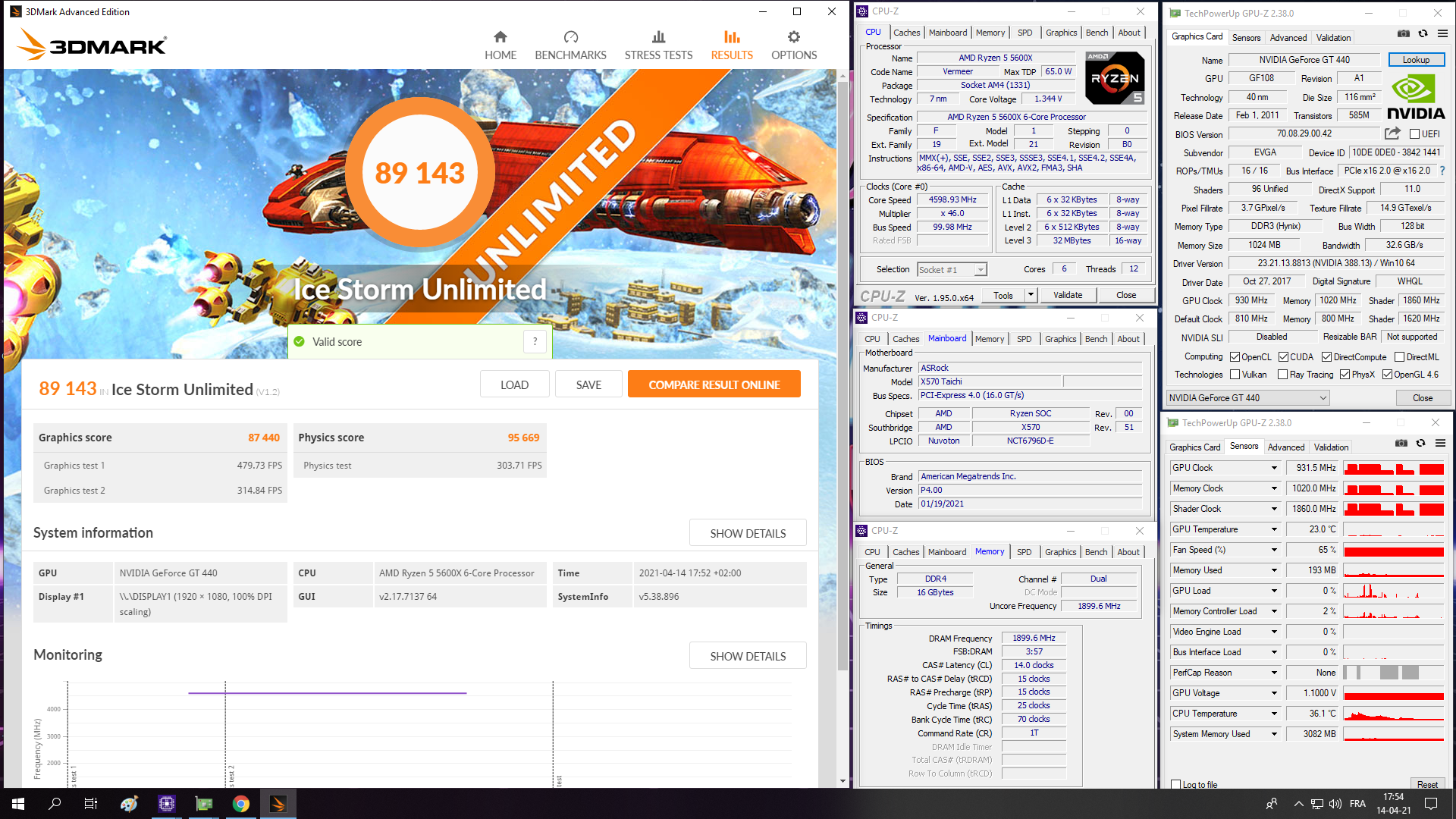Open the GPU Temperature sensor dropdown
Screen dimensions: 1456x819
1274,529
